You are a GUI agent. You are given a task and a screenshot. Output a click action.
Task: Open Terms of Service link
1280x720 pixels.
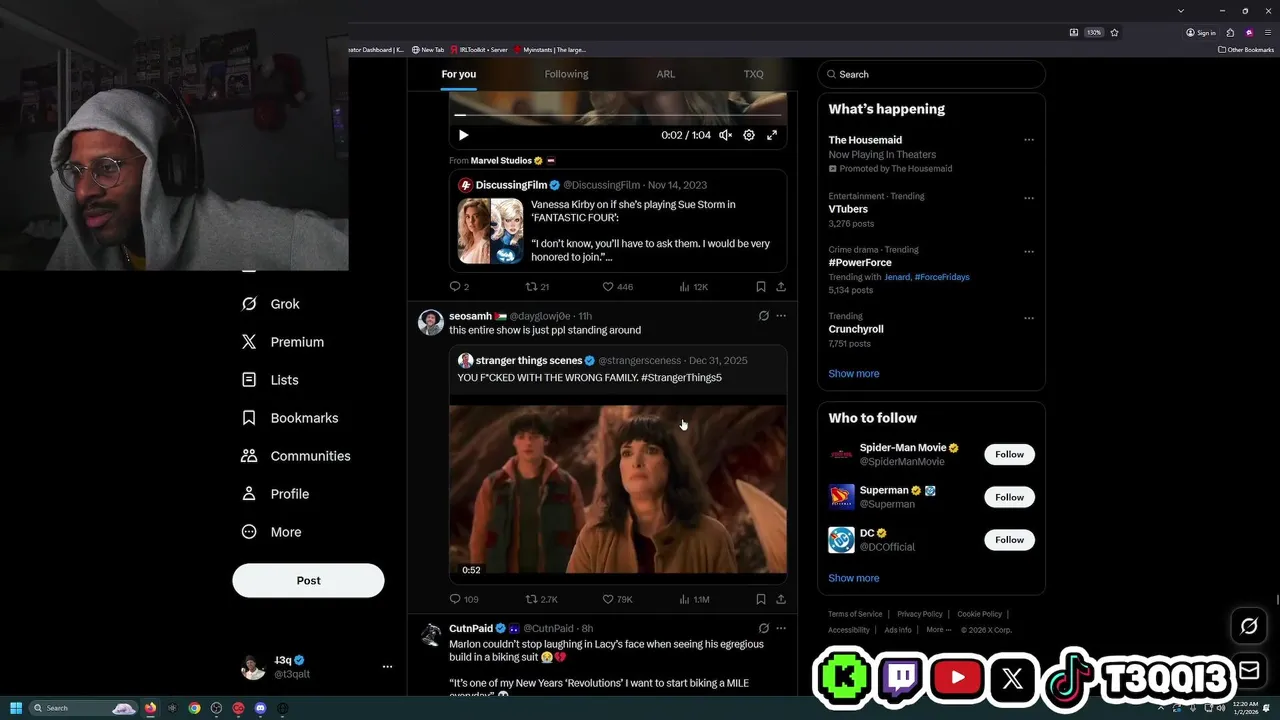click(855, 614)
